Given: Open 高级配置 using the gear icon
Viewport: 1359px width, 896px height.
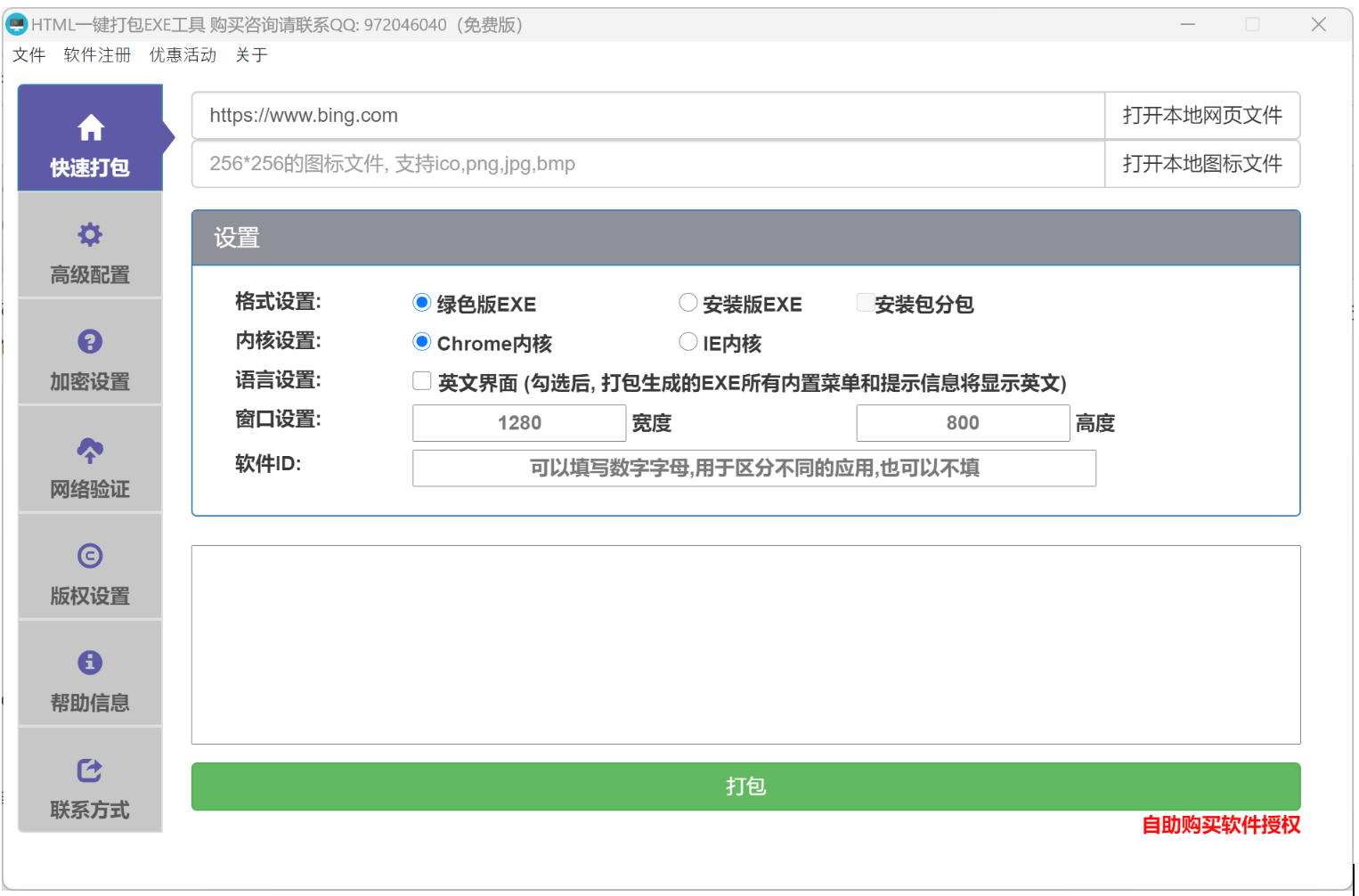Looking at the screenshot, I should pos(90,234).
